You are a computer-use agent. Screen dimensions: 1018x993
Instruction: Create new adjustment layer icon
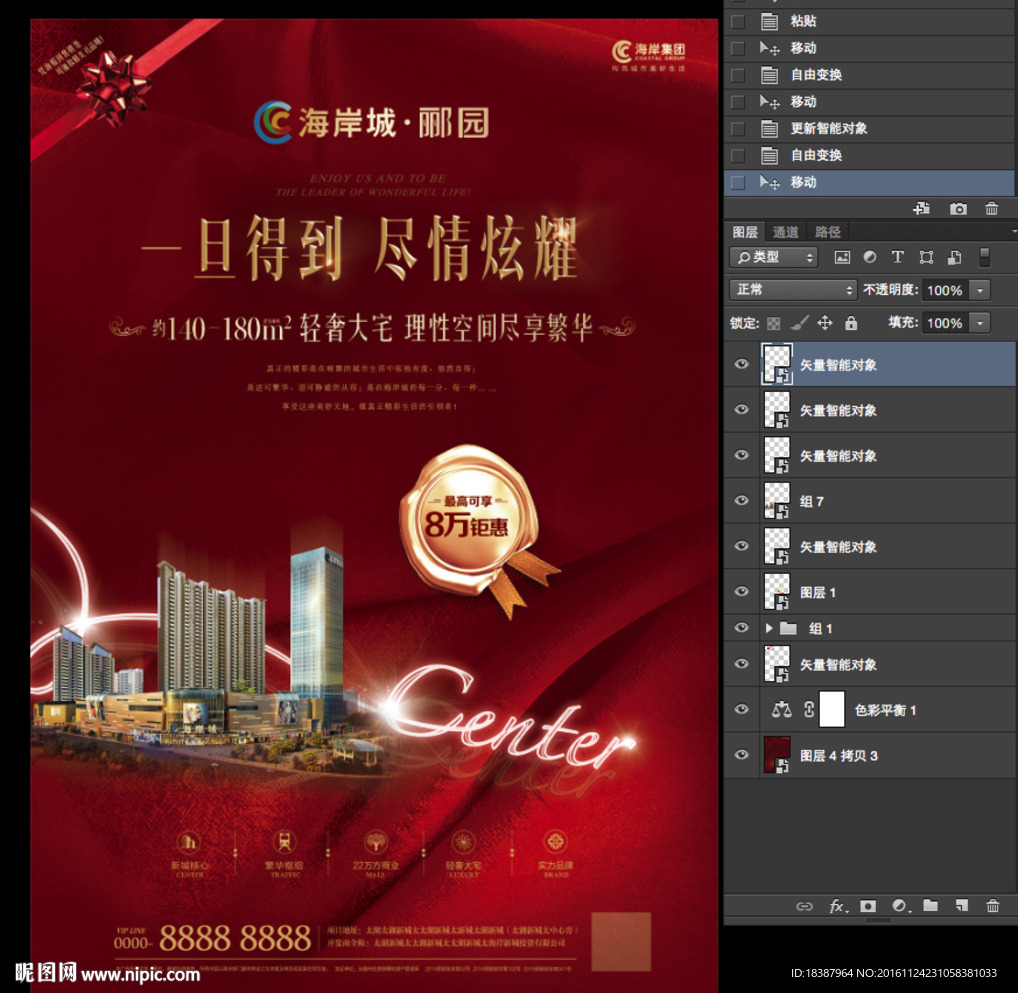pyautogui.click(x=899, y=906)
